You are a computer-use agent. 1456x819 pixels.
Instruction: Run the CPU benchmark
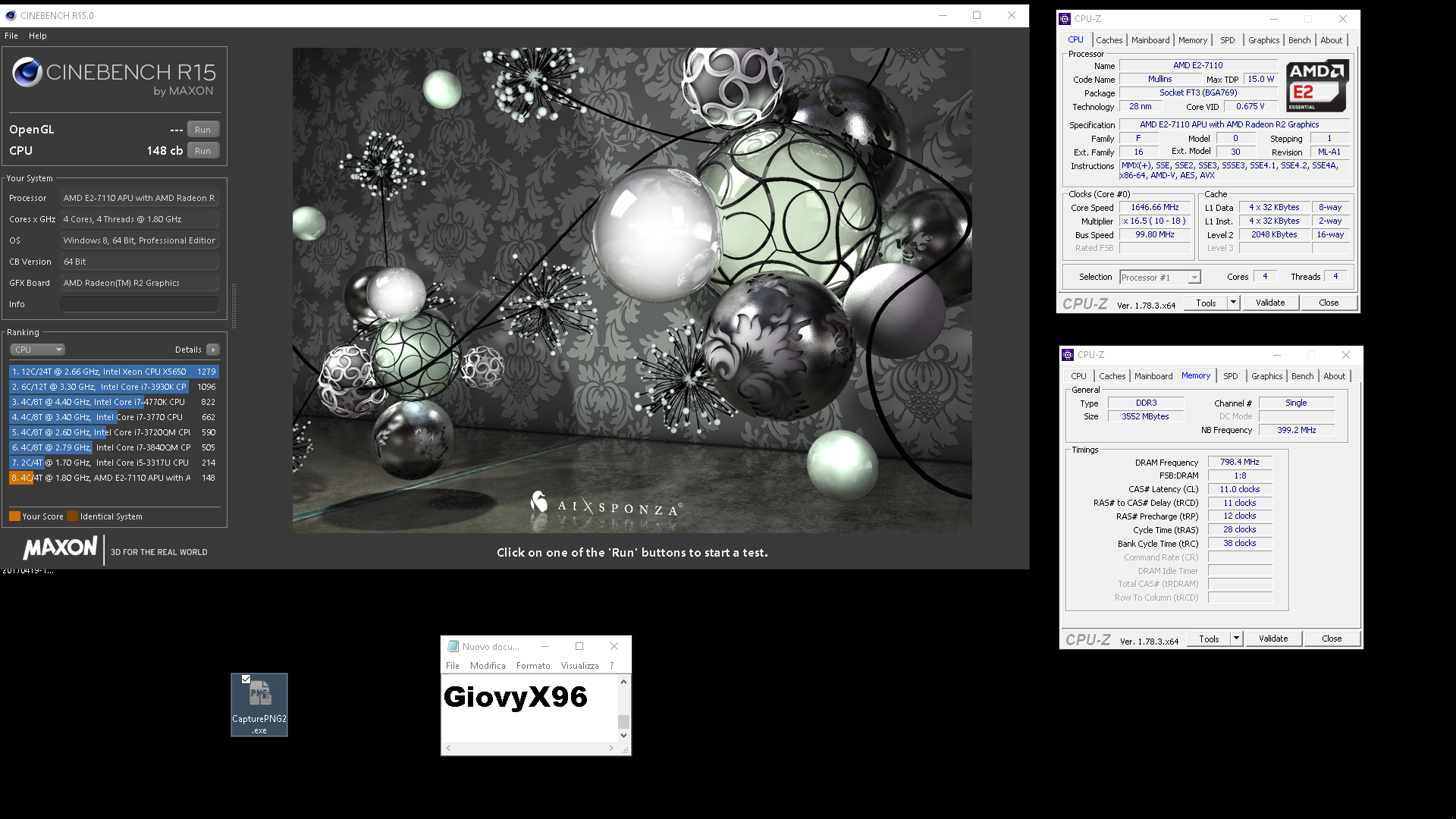202,151
